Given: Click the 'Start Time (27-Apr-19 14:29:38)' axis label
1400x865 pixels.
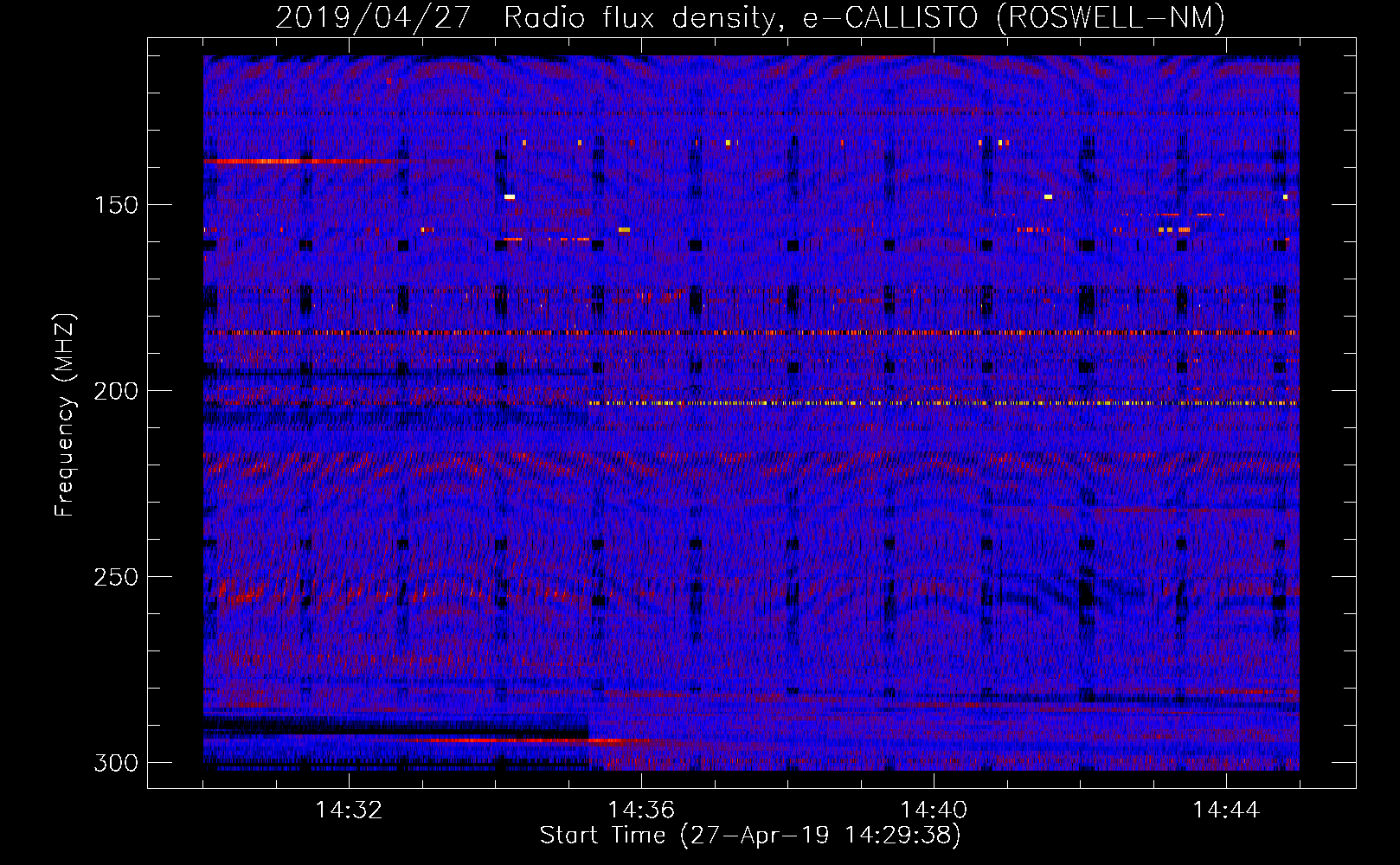Looking at the screenshot, I should coord(750,836).
